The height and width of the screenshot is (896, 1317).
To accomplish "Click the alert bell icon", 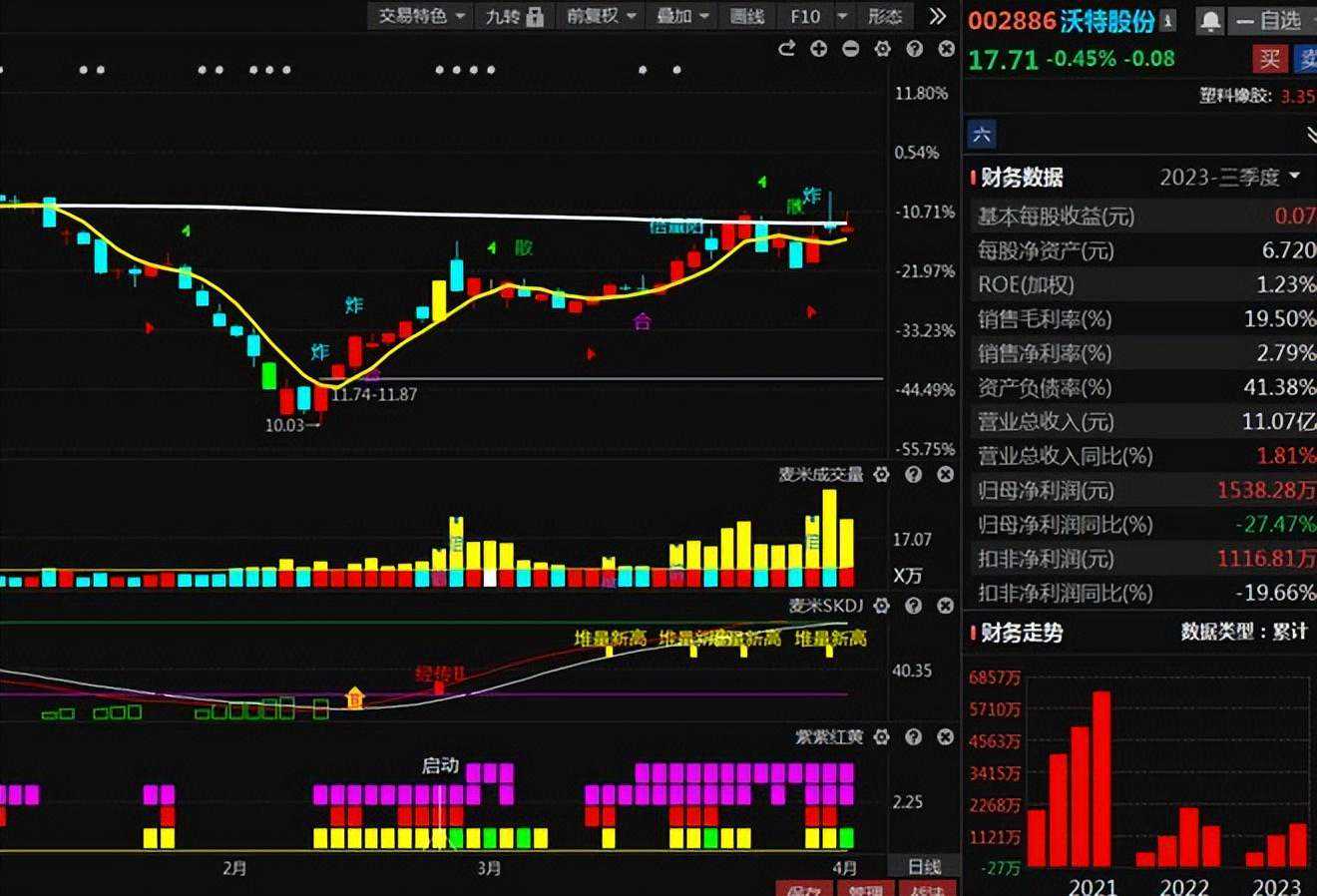I will tap(1210, 21).
